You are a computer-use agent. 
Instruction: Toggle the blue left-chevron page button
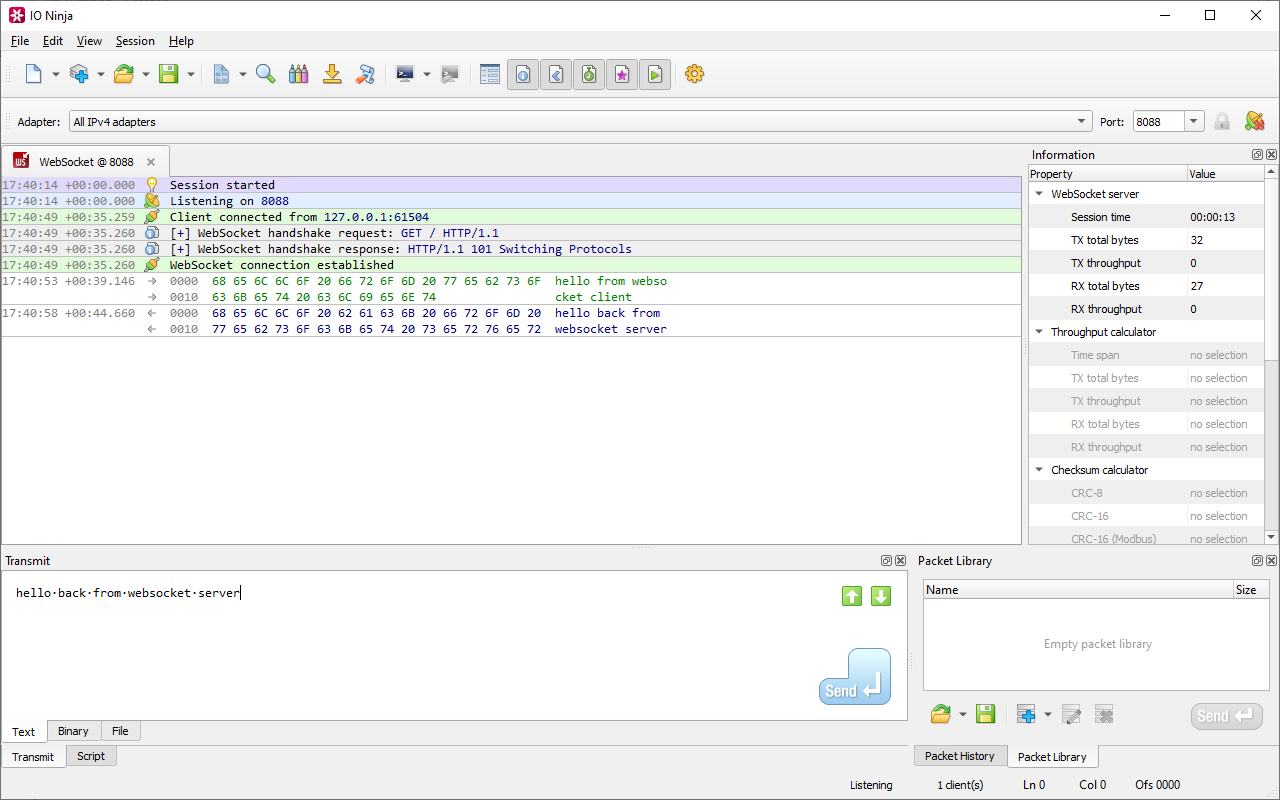click(x=556, y=74)
